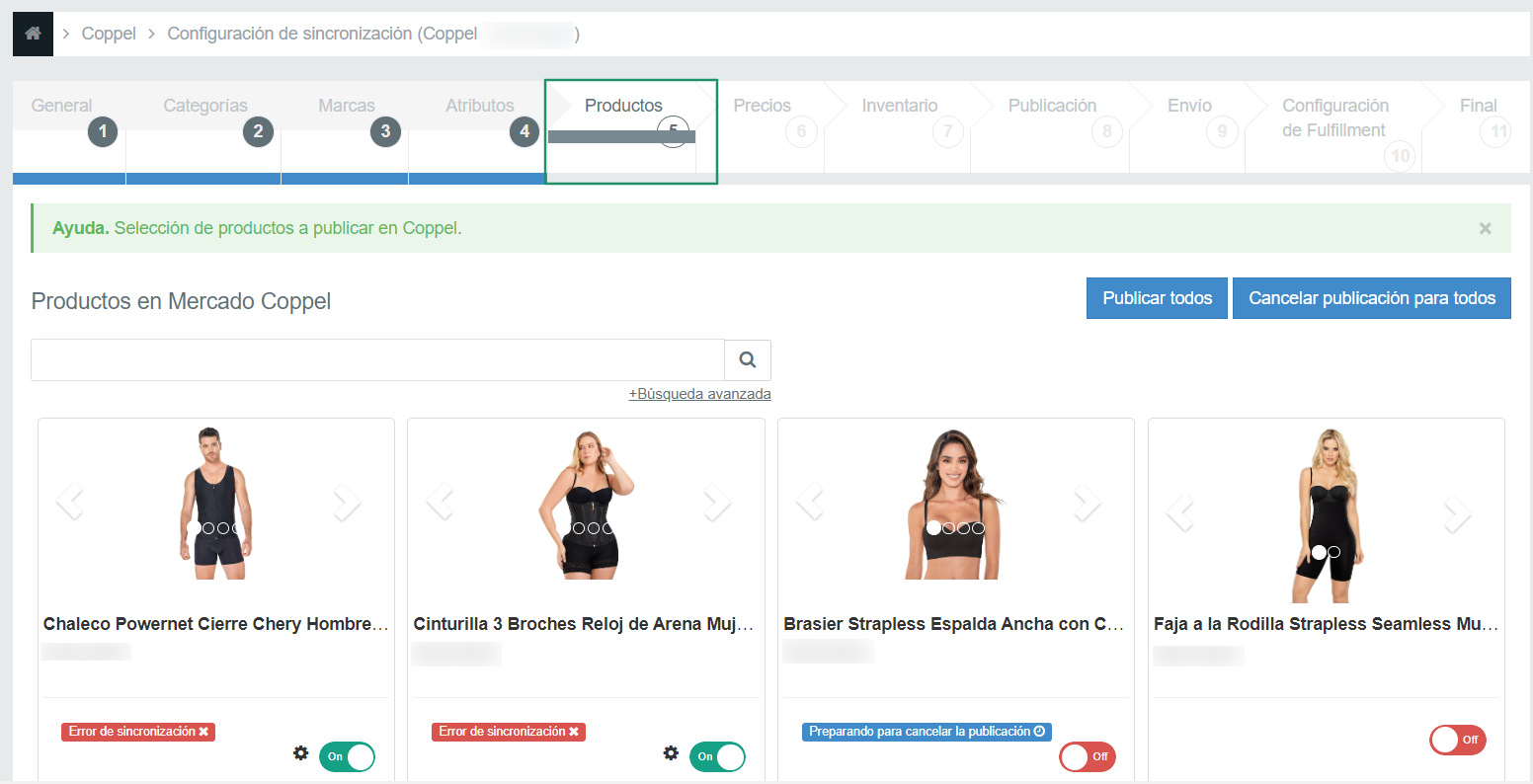
Task: Click Error de sincronización badge on Cinturilla
Action: 509,732
